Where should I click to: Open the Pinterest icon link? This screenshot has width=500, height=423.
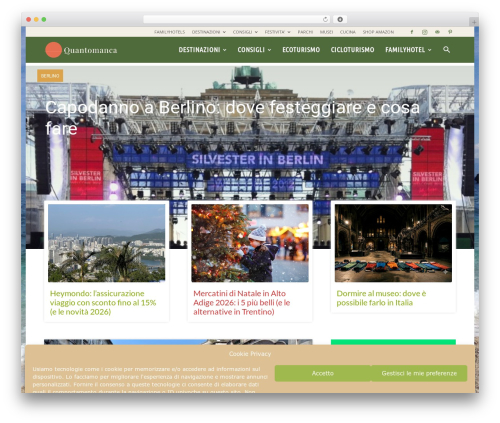pyautogui.click(x=450, y=32)
